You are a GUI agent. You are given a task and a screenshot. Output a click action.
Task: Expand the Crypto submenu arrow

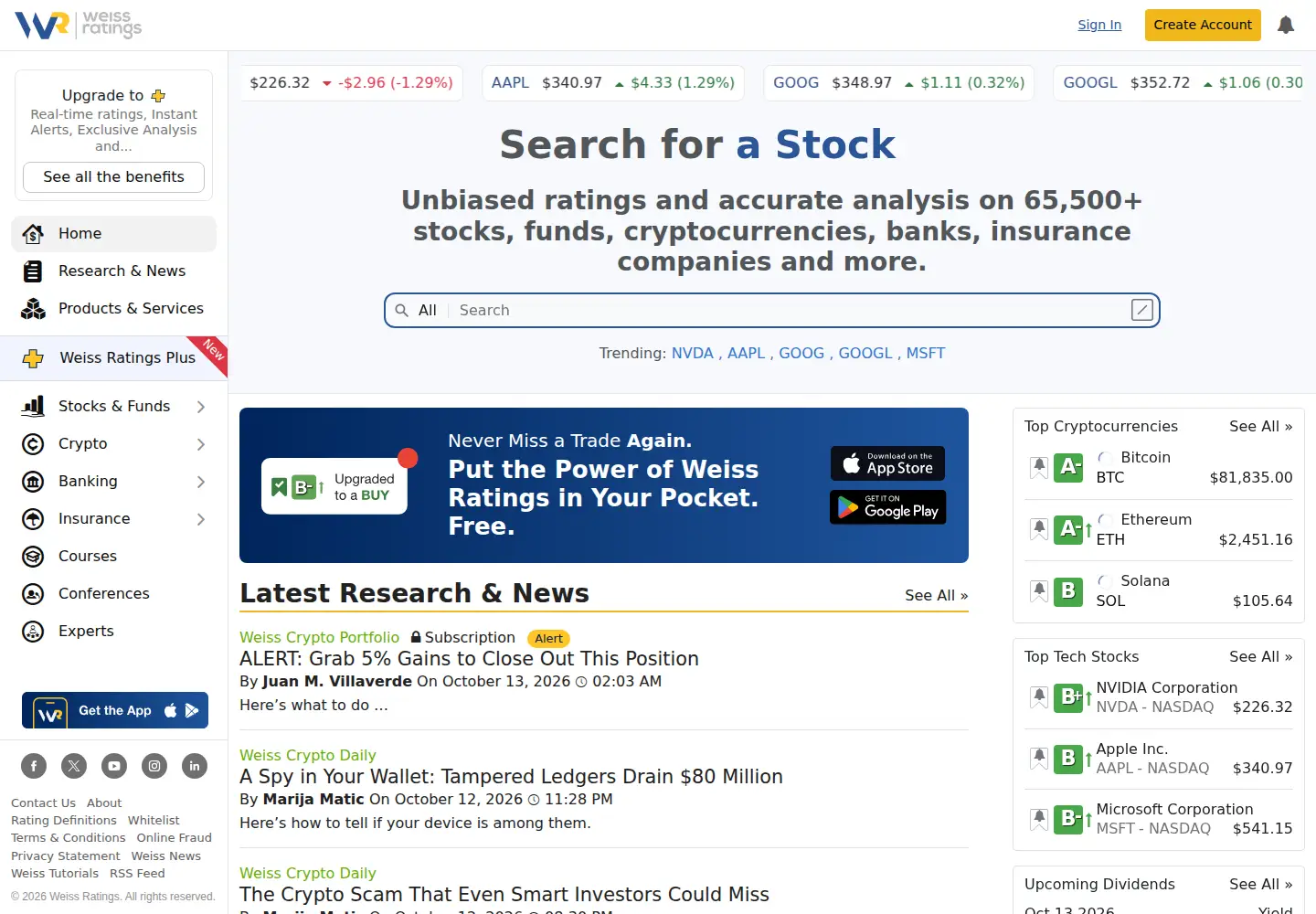(201, 444)
